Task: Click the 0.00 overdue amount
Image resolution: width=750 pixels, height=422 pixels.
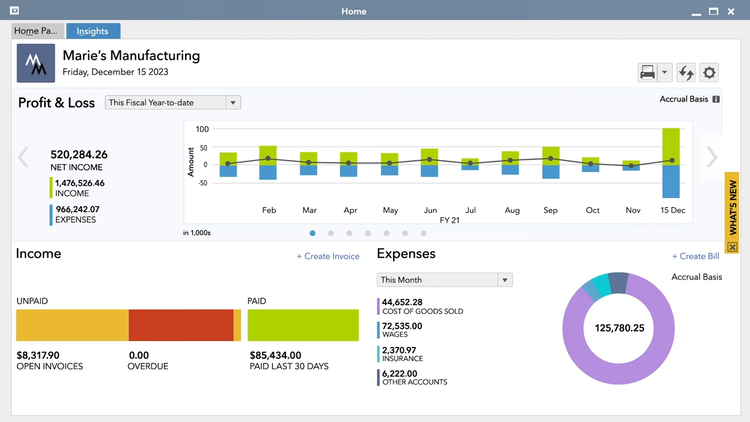Action: click(x=139, y=355)
